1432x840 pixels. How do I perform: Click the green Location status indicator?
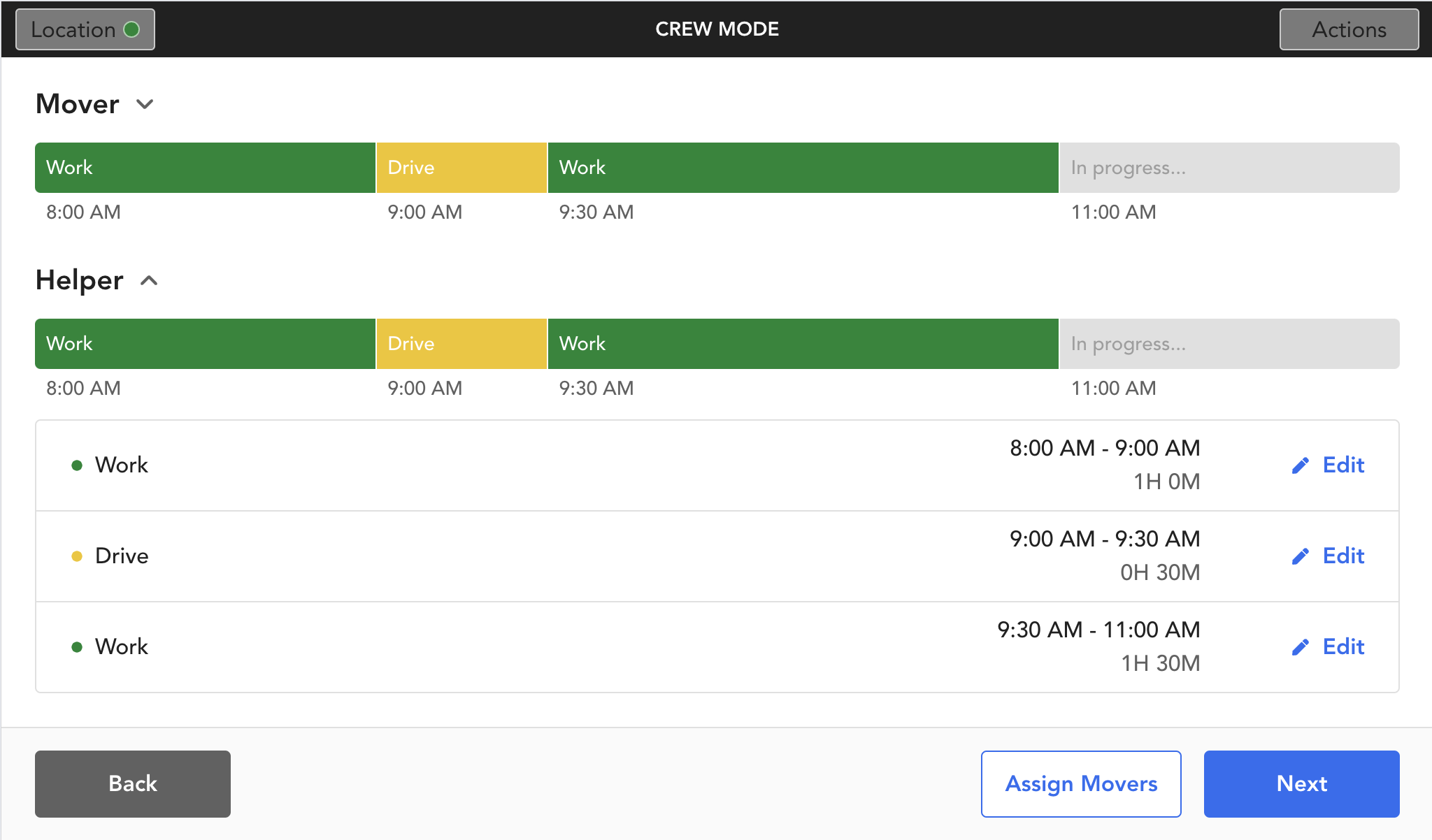pyautogui.click(x=131, y=29)
